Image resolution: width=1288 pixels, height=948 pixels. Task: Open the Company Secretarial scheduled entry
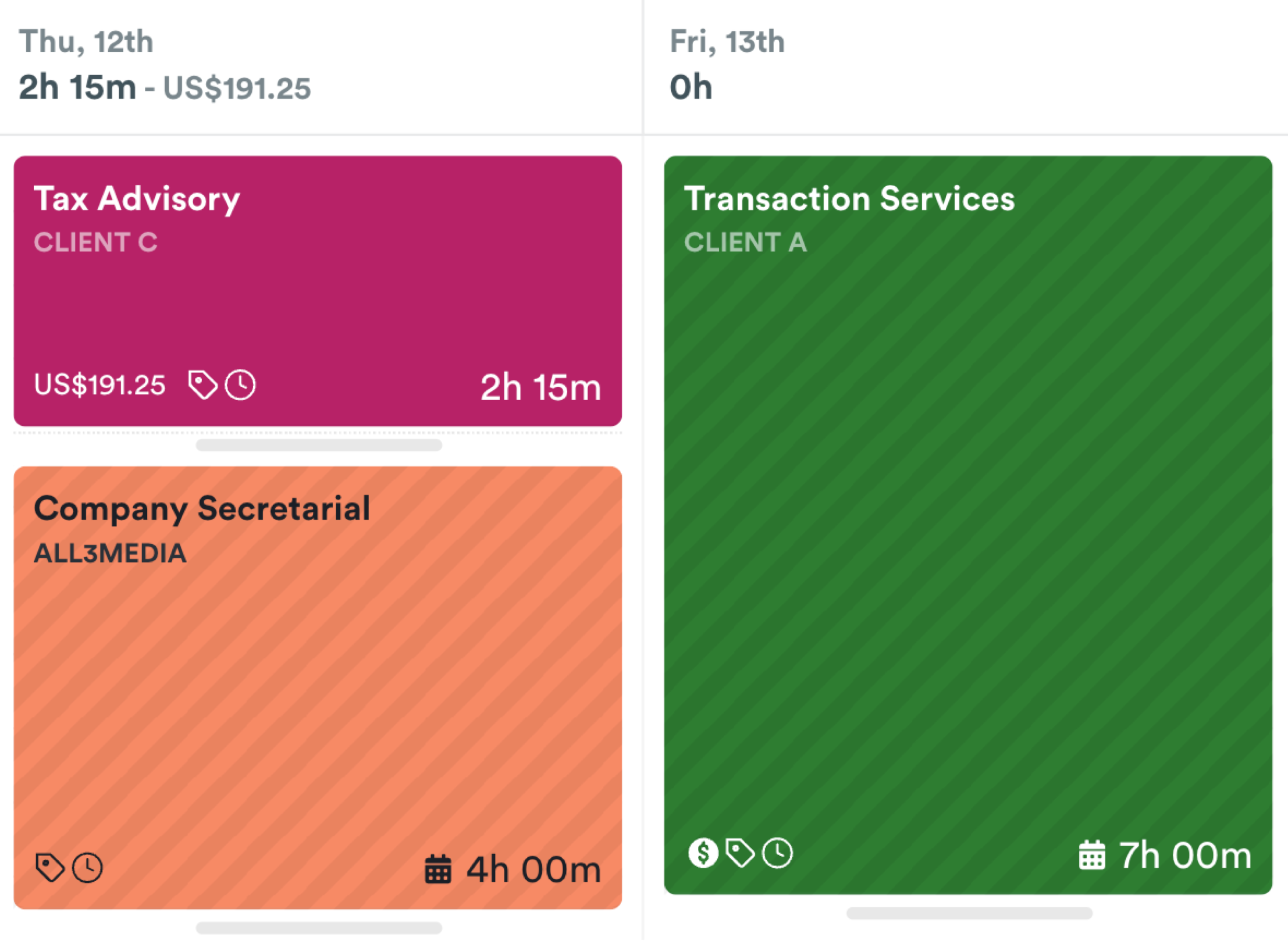[318, 686]
